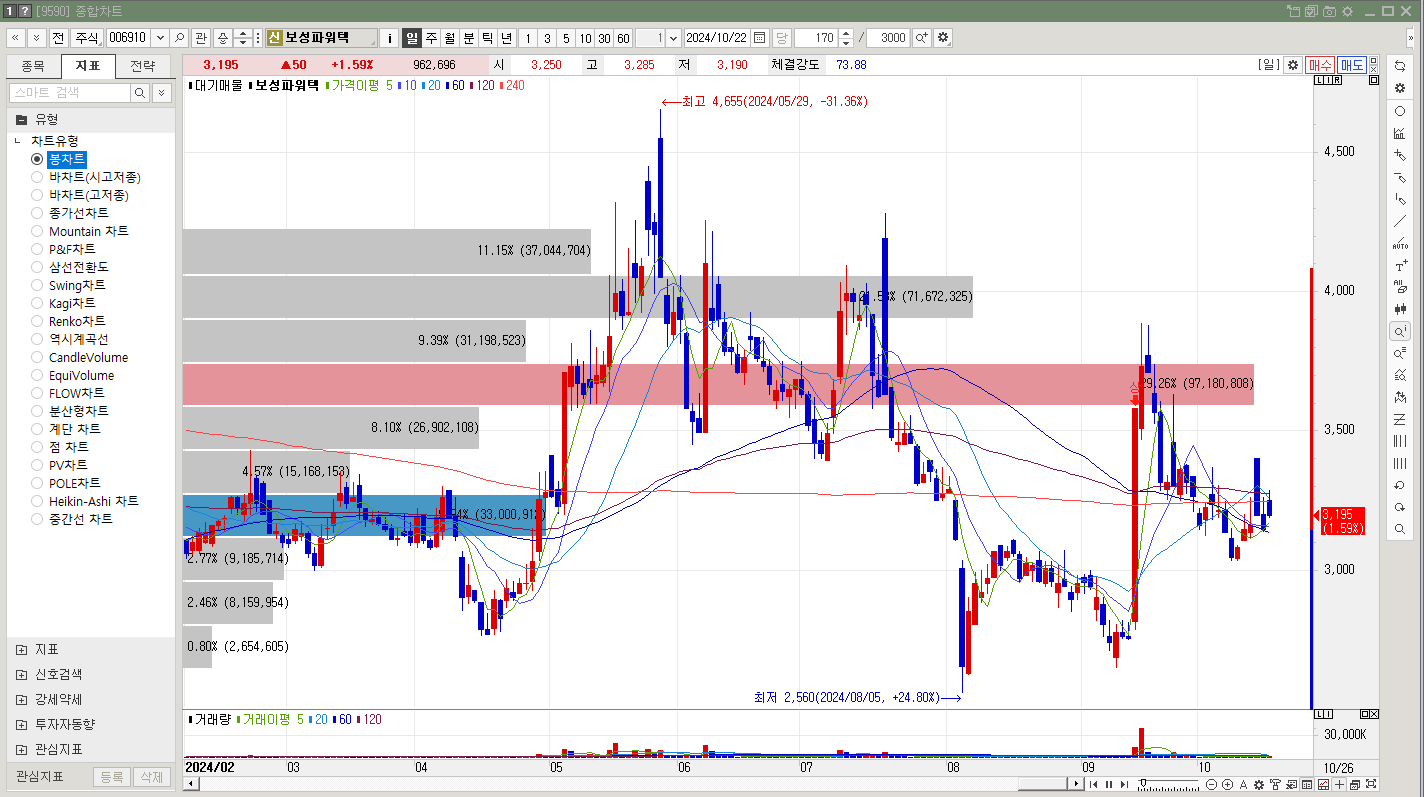Expand the 관심지표 section
This screenshot has height=797, width=1424.
[x=21, y=749]
